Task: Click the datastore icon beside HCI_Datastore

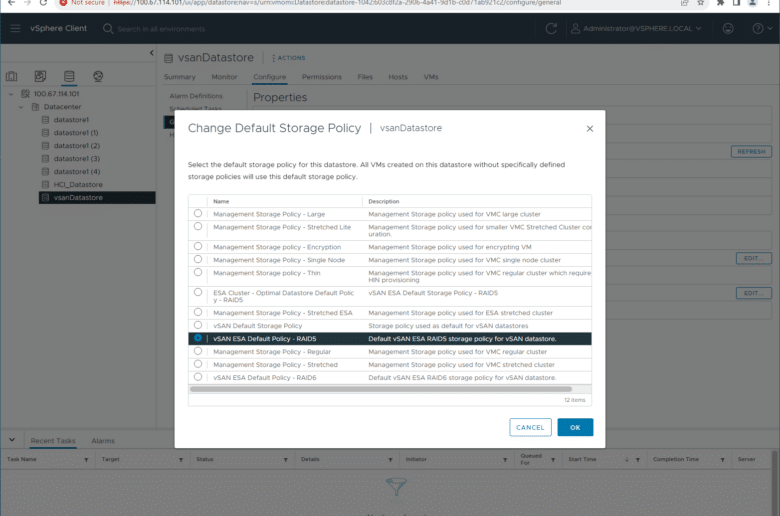Action: [45, 184]
